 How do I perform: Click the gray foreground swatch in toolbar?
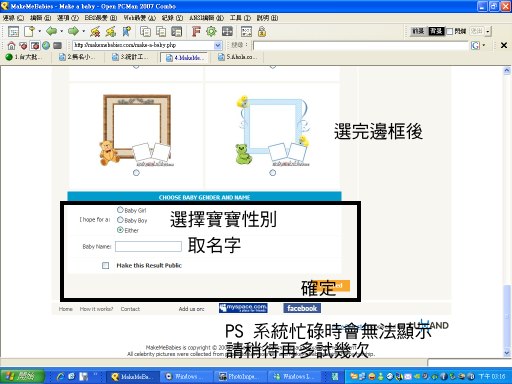418,31
